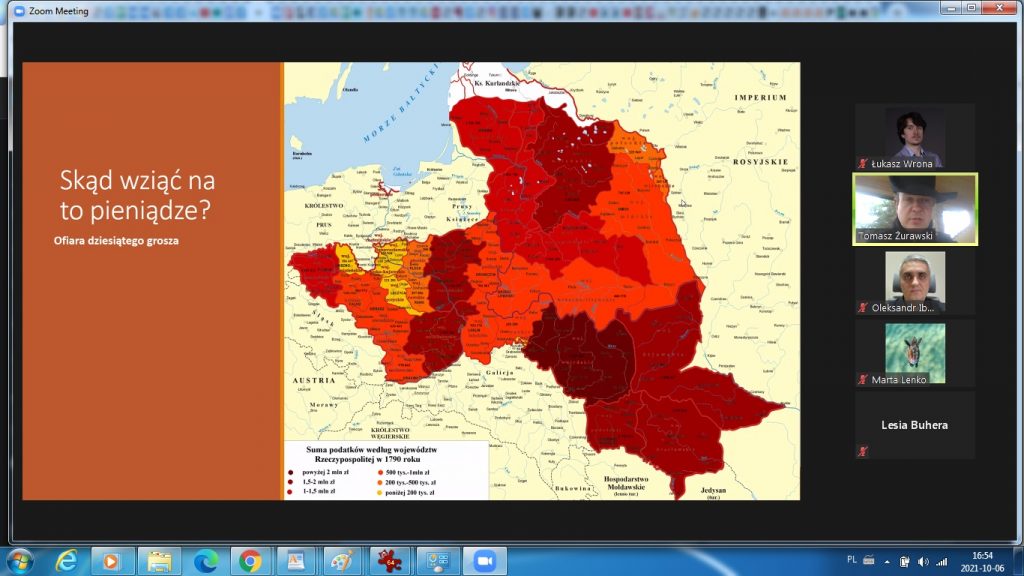Select Oleksandr's participant video tile
This screenshot has height=576, width=1024.
coord(914,281)
